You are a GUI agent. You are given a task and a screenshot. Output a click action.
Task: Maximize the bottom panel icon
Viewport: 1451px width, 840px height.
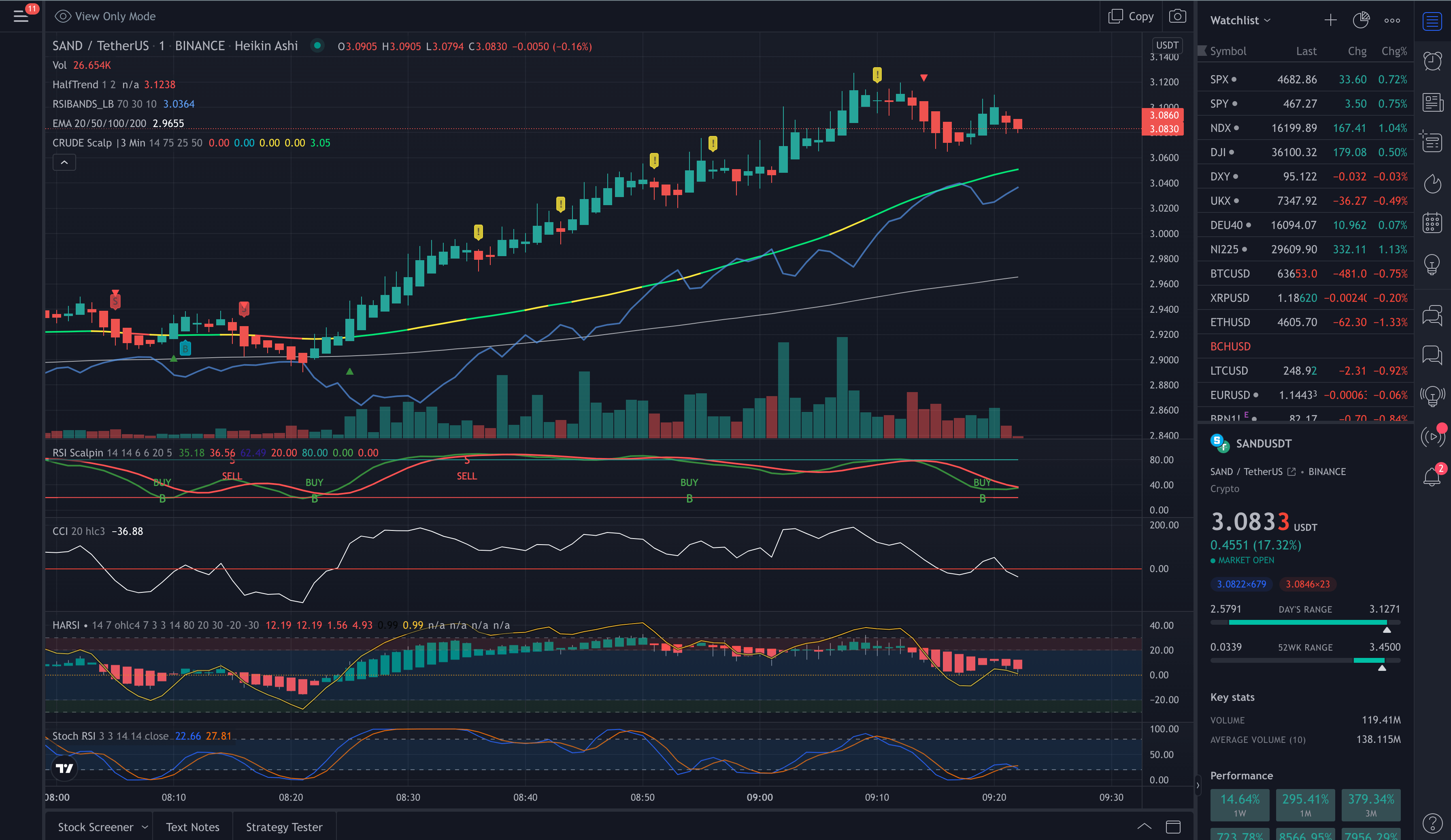click(x=1173, y=827)
